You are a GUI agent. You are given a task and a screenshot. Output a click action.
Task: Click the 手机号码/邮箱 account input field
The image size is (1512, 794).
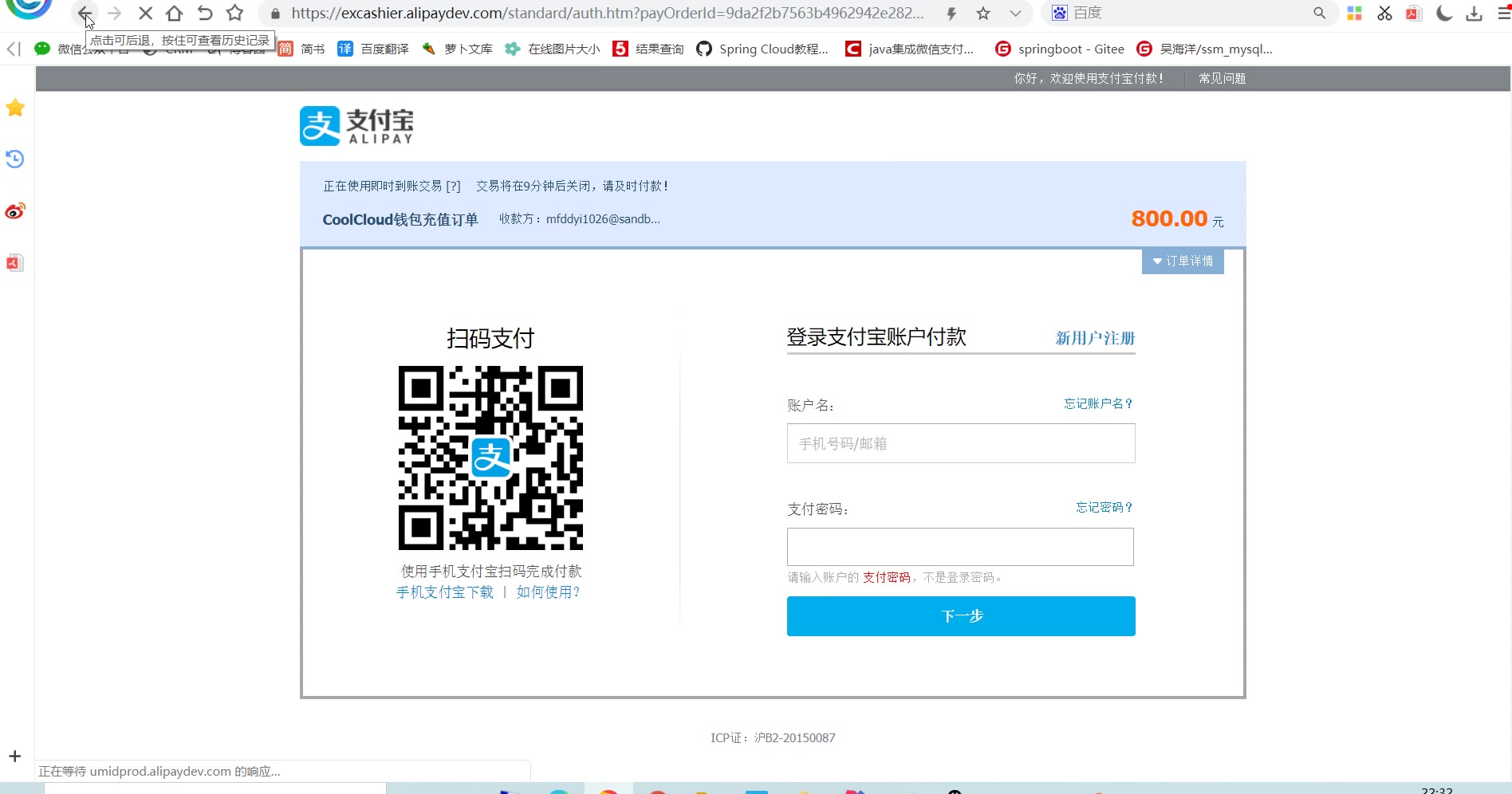(961, 443)
